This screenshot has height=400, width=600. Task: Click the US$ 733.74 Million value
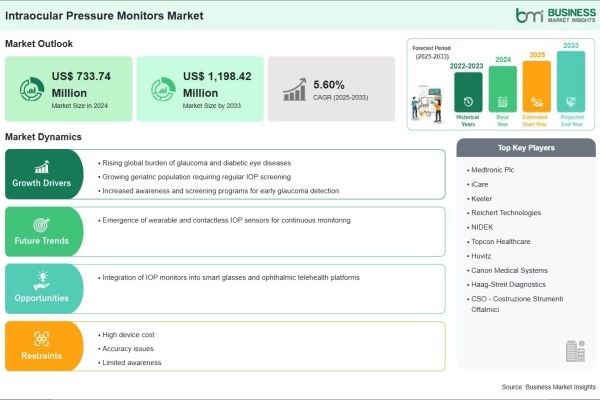(81, 85)
